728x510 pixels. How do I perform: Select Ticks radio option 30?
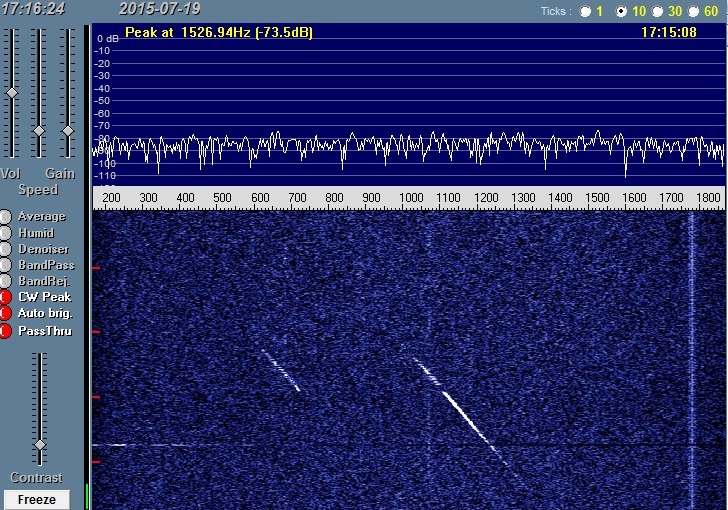[658, 12]
